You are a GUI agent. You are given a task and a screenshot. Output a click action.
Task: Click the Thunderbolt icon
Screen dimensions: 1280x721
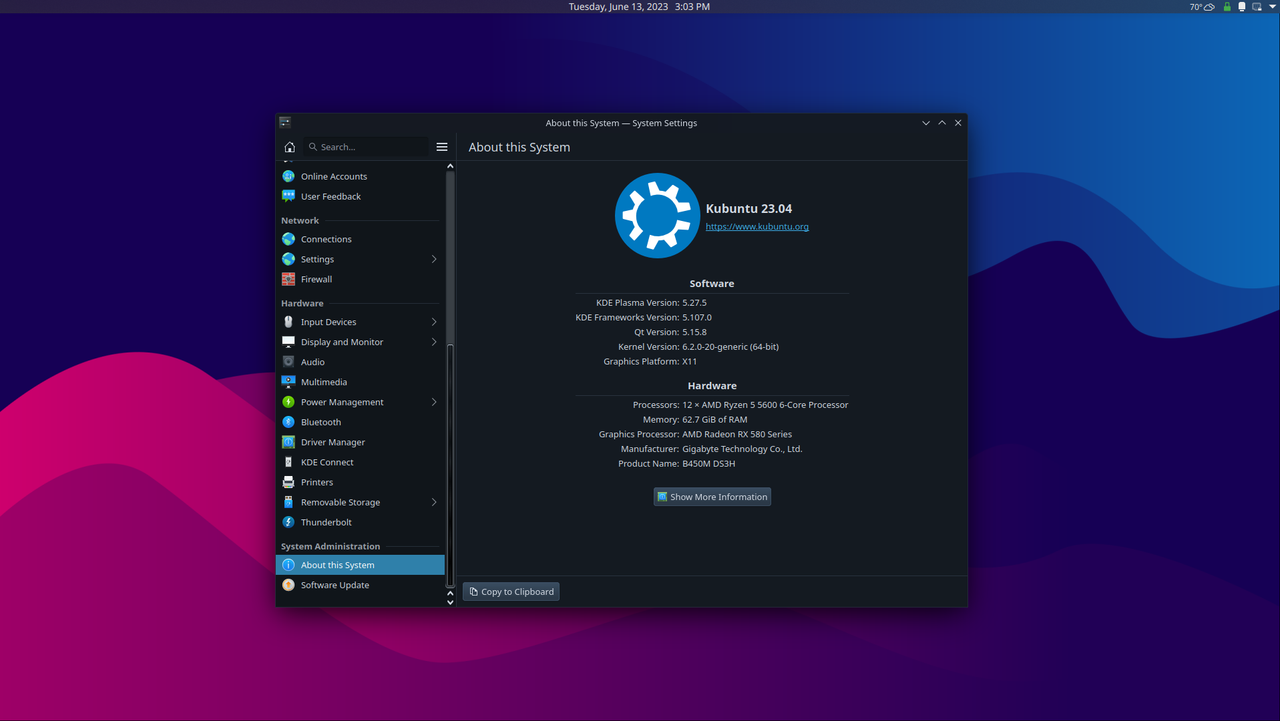point(288,522)
